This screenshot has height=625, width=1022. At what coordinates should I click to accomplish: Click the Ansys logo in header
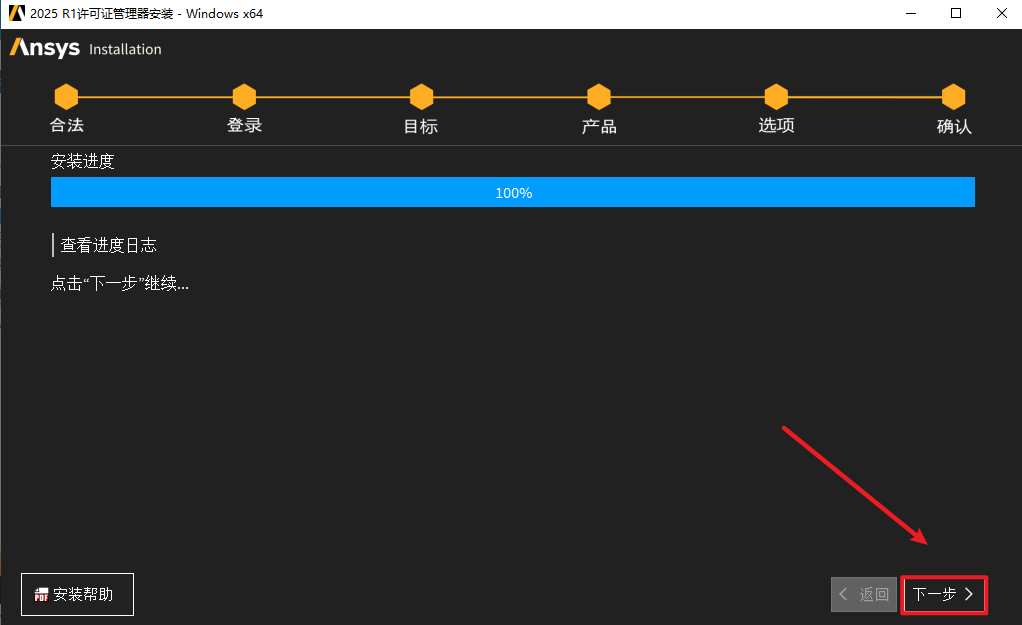coord(44,48)
